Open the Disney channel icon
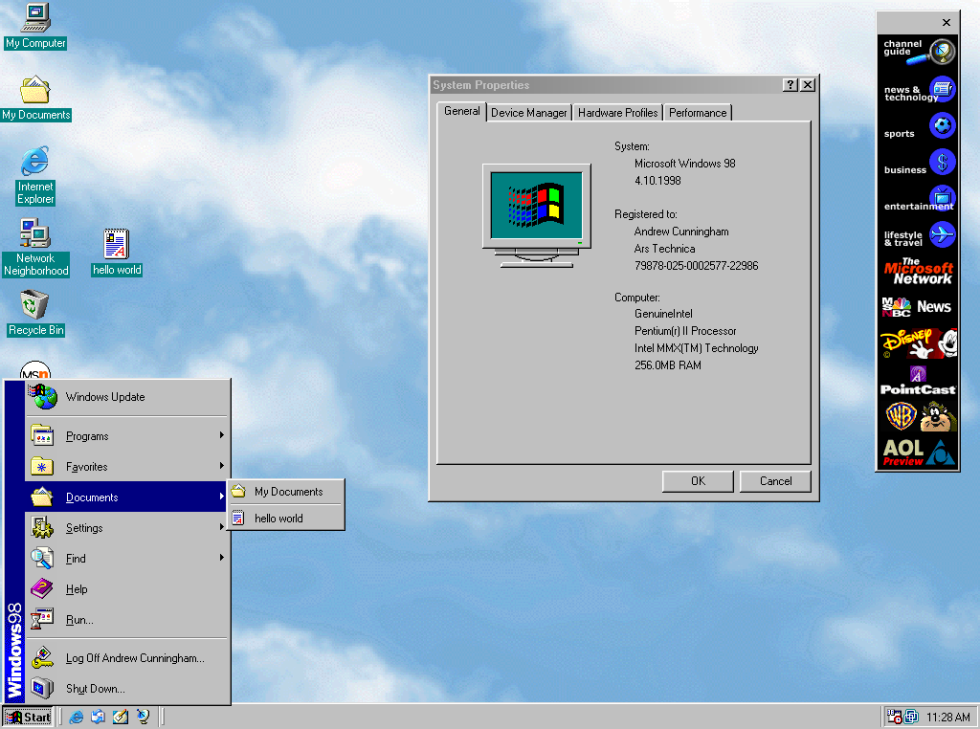Screen dimensions: 980x729 917,343
